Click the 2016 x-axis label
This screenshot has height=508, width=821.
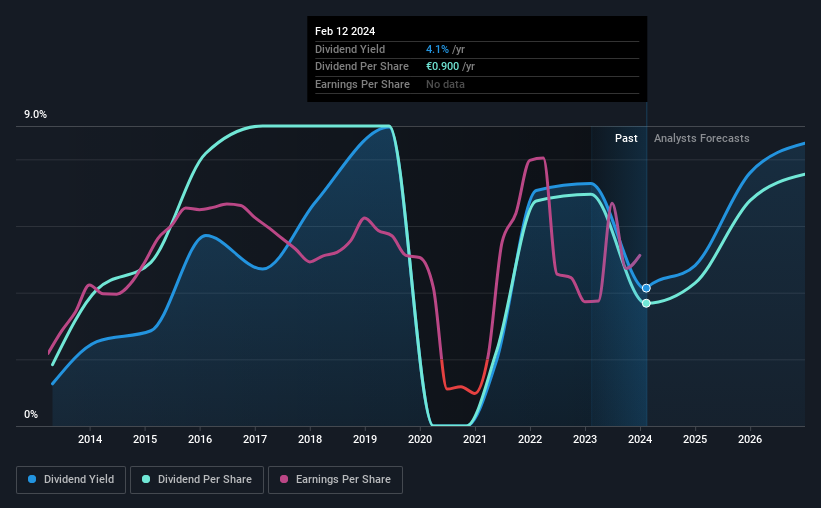coord(200,439)
